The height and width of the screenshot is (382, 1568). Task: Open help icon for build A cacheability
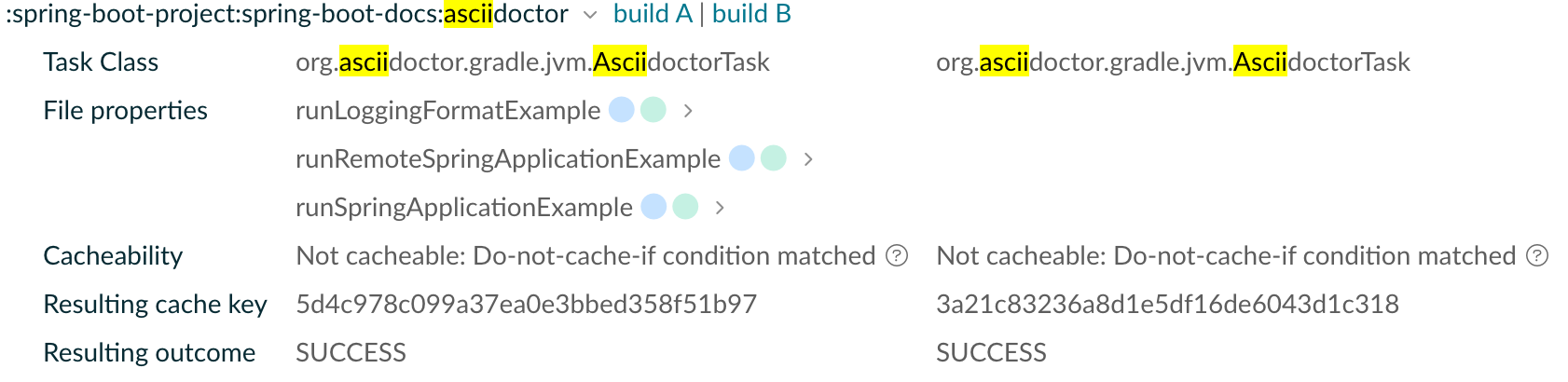[897, 255]
